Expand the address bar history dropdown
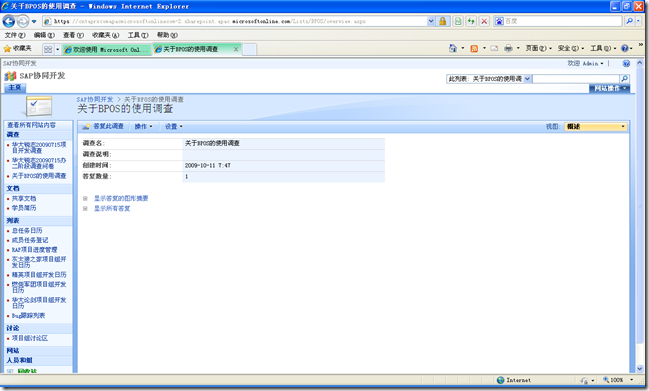Viewport: 649px width, 391px height. click(x=431, y=21)
